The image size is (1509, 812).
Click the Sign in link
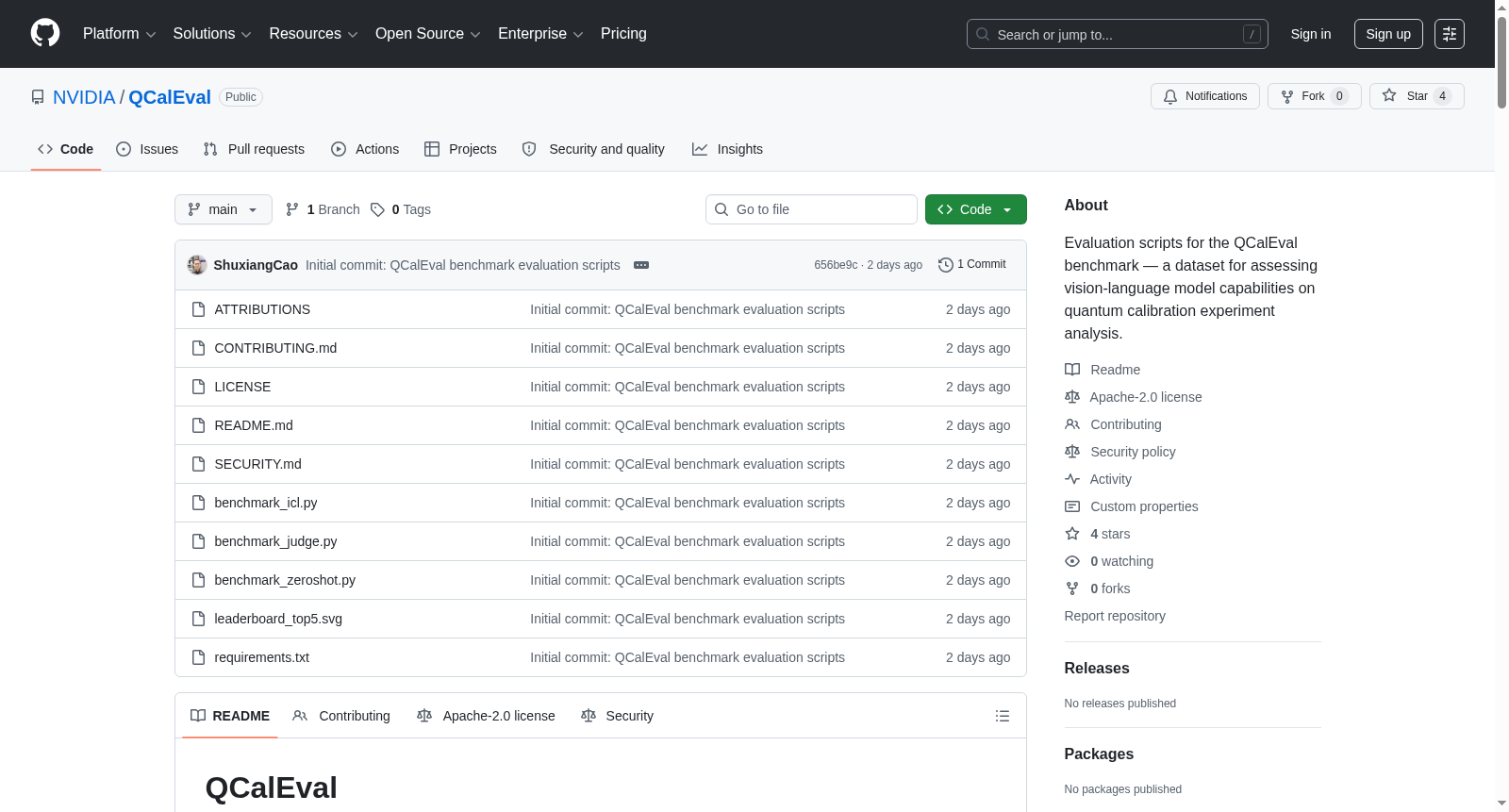(1311, 34)
